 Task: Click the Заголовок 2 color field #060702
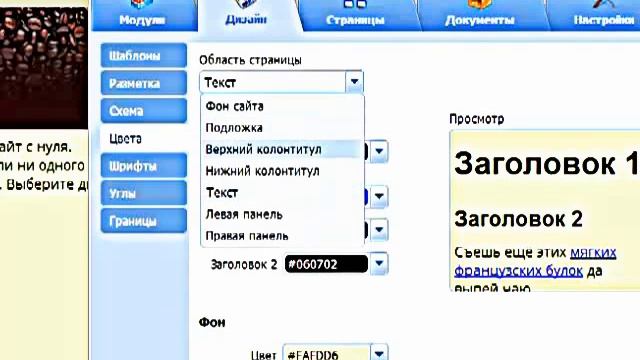click(326, 264)
